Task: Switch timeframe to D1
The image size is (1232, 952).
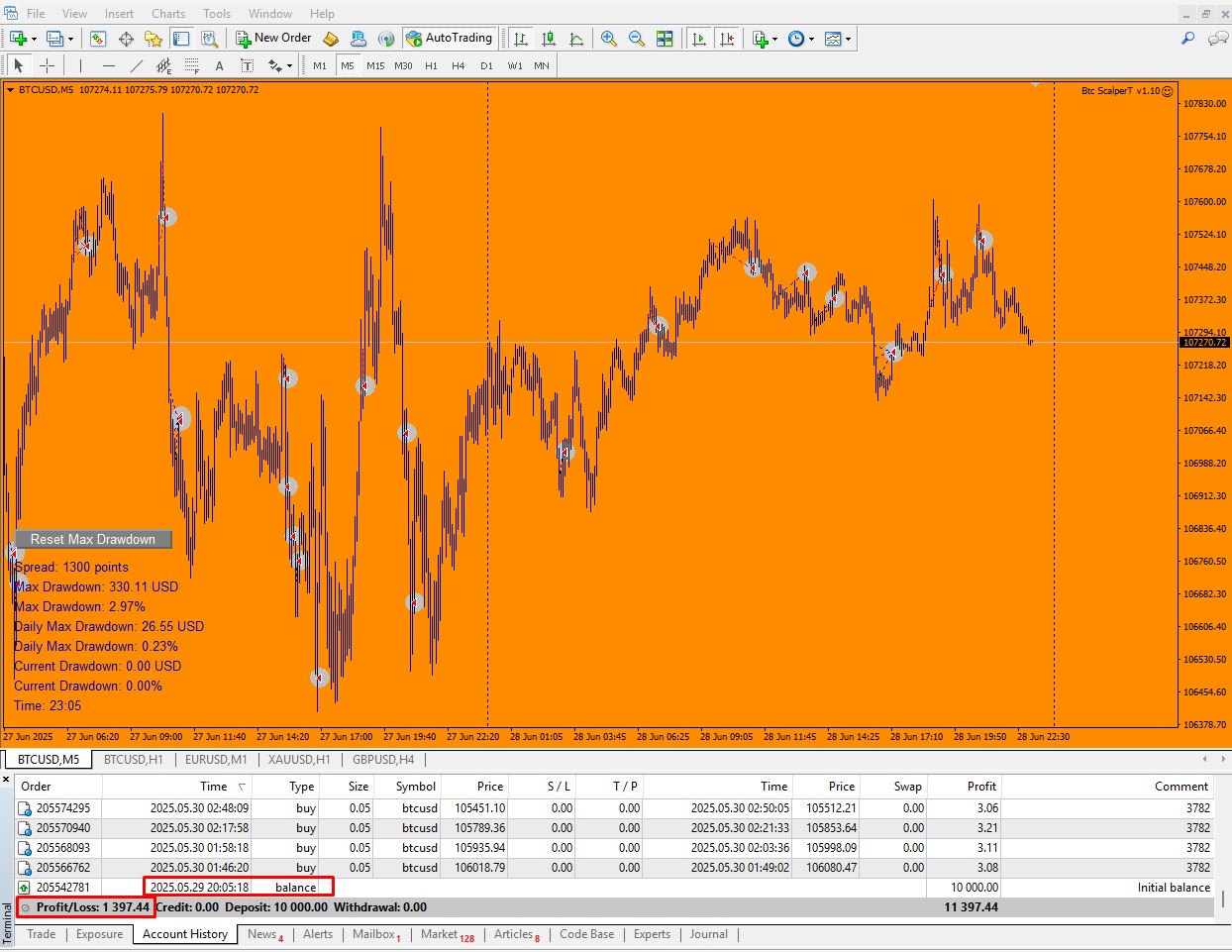Action: [486, 65]
